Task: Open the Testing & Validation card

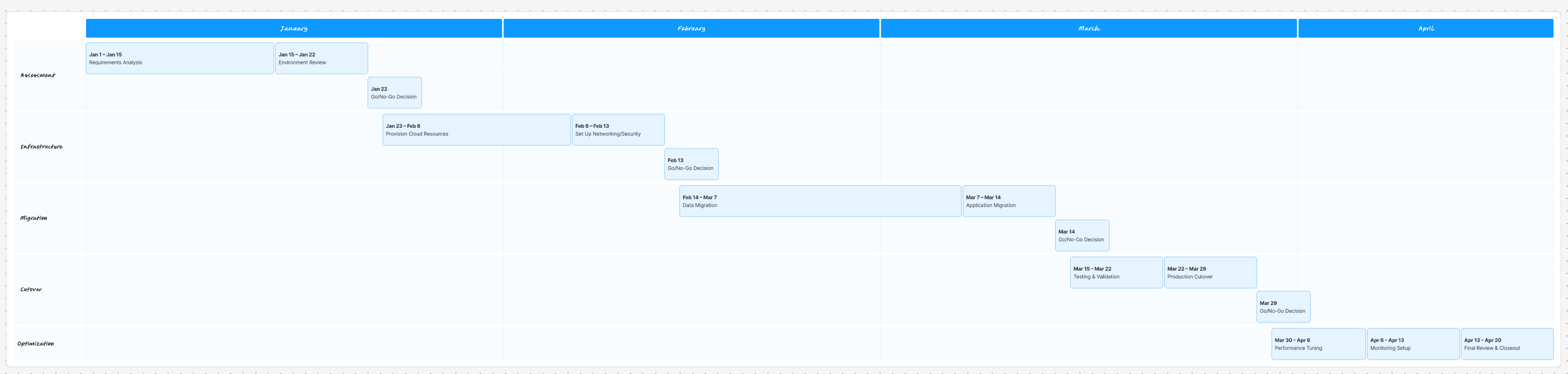Action: (x=1116, y=272)
